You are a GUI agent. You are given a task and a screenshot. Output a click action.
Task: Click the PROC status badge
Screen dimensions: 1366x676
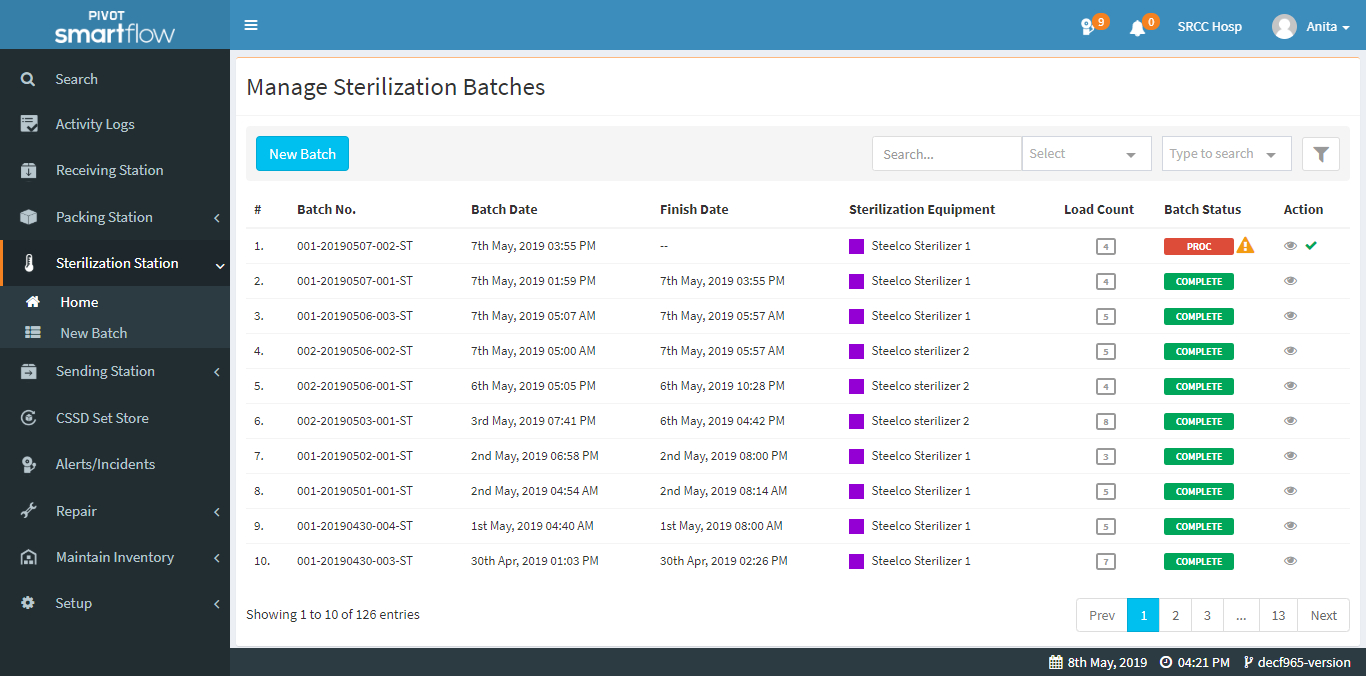click(x=1199, y=246)
